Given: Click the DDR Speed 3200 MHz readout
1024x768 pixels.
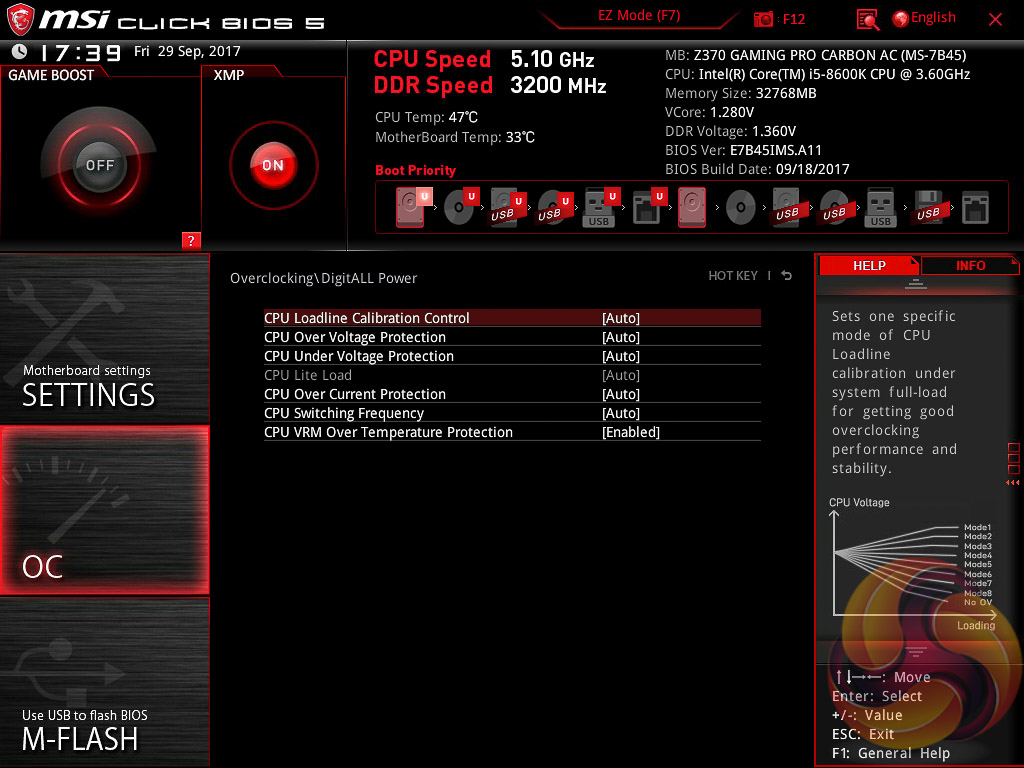Looking at the screenshot, I should tap(490, 86).
